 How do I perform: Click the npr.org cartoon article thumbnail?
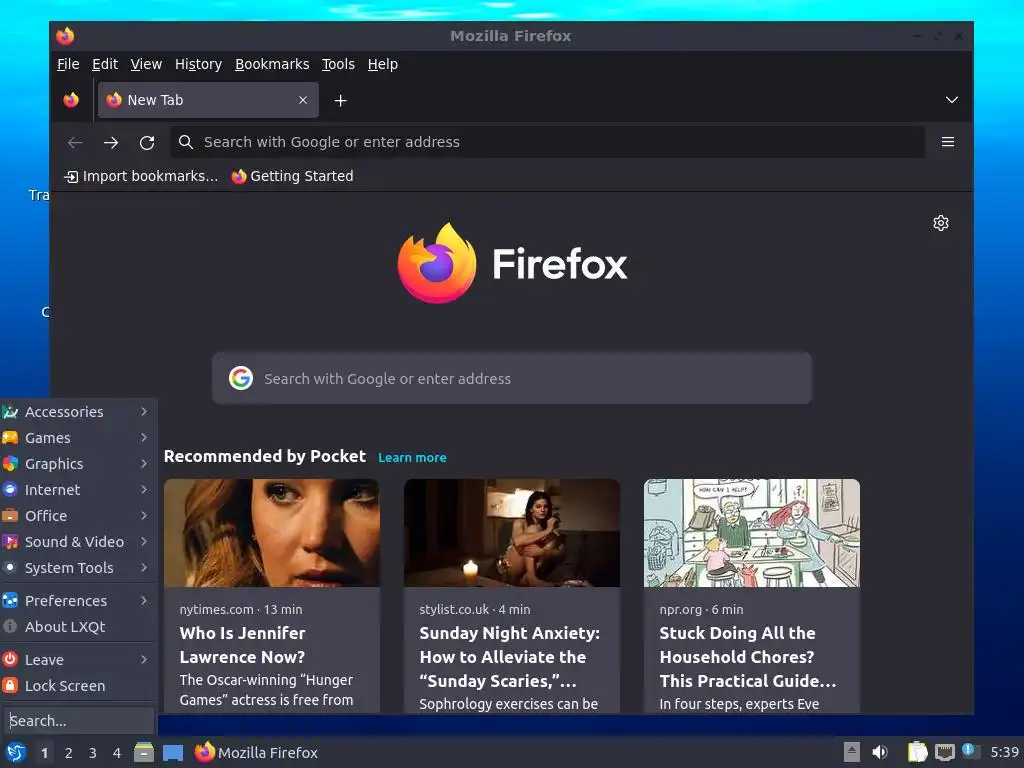pyautogui.click(x=752, y=533)
